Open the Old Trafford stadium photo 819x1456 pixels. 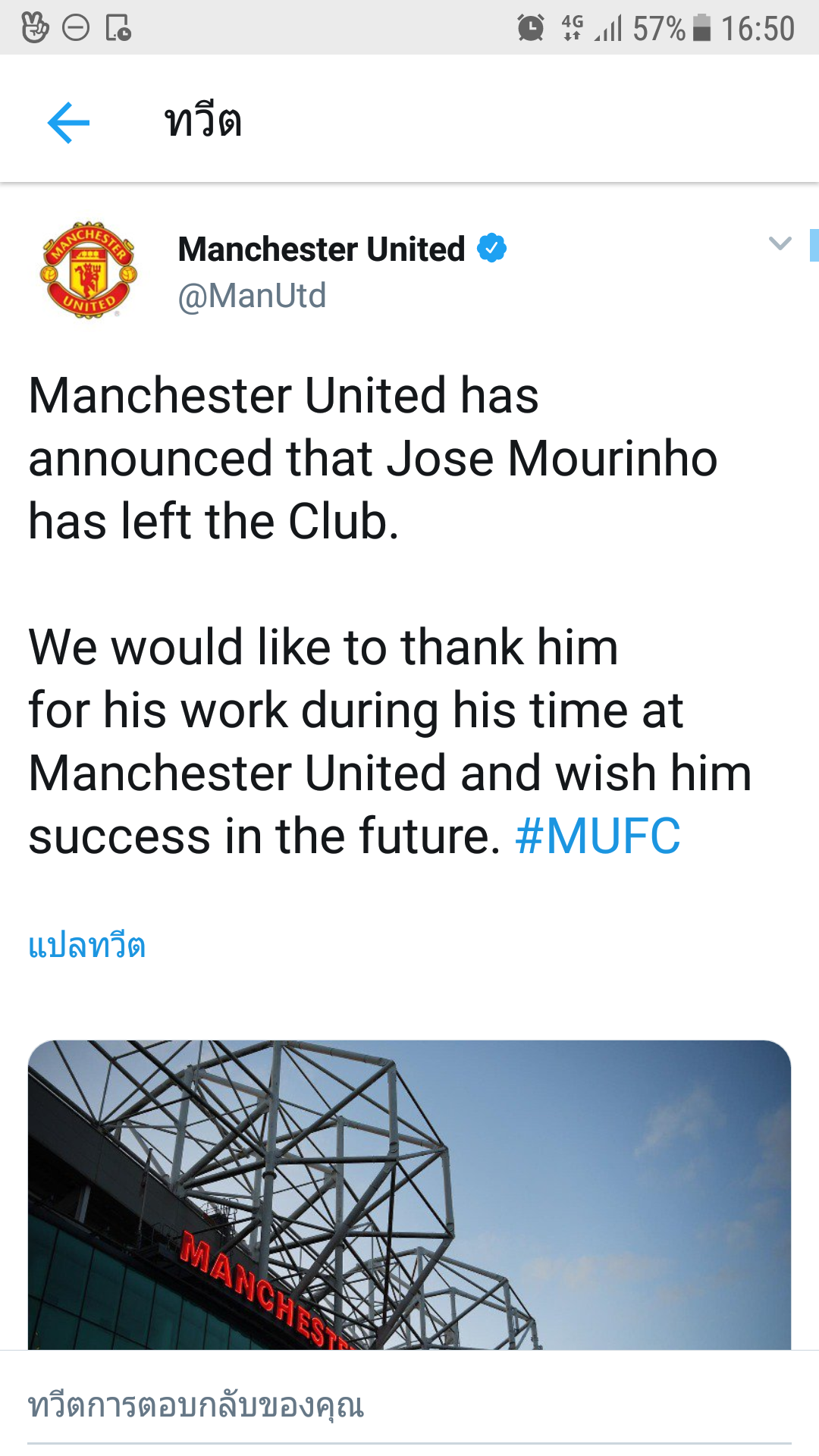click(x=409, y=1194)
